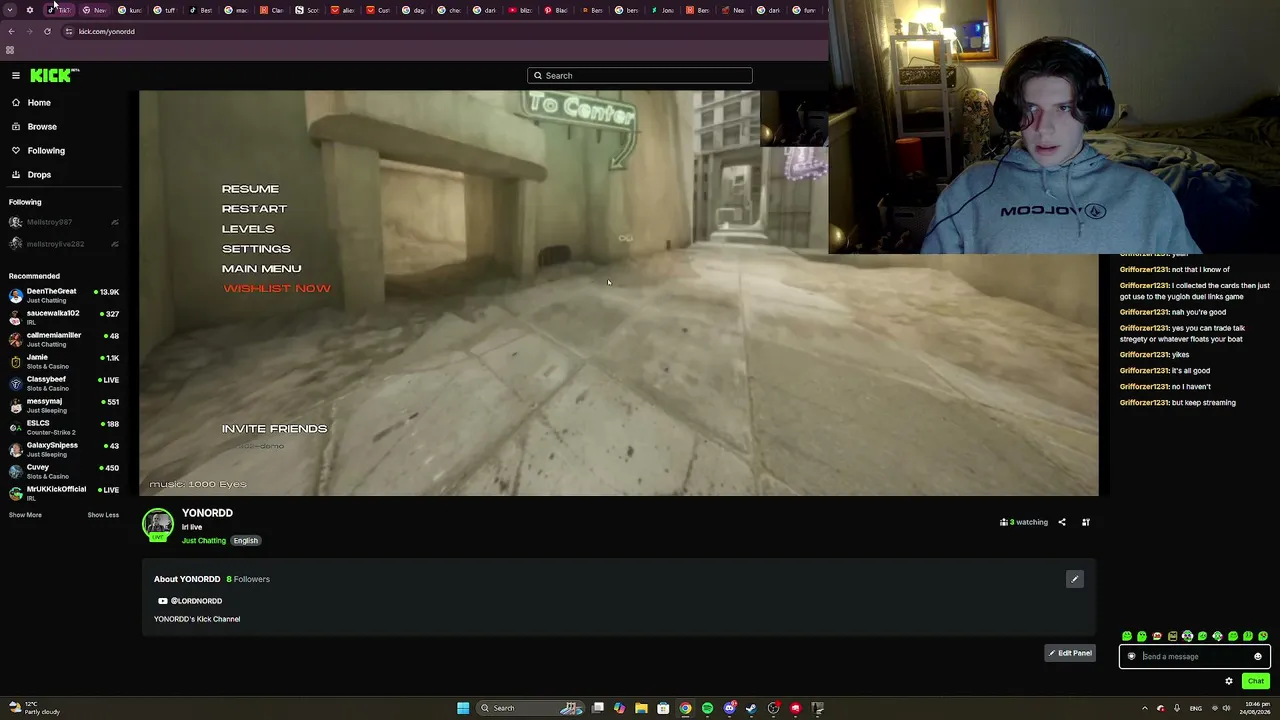The width and height of the screenshot is (1280, 720).
Task: Open File Explorer from the taskbar
Action: (641, 708)
